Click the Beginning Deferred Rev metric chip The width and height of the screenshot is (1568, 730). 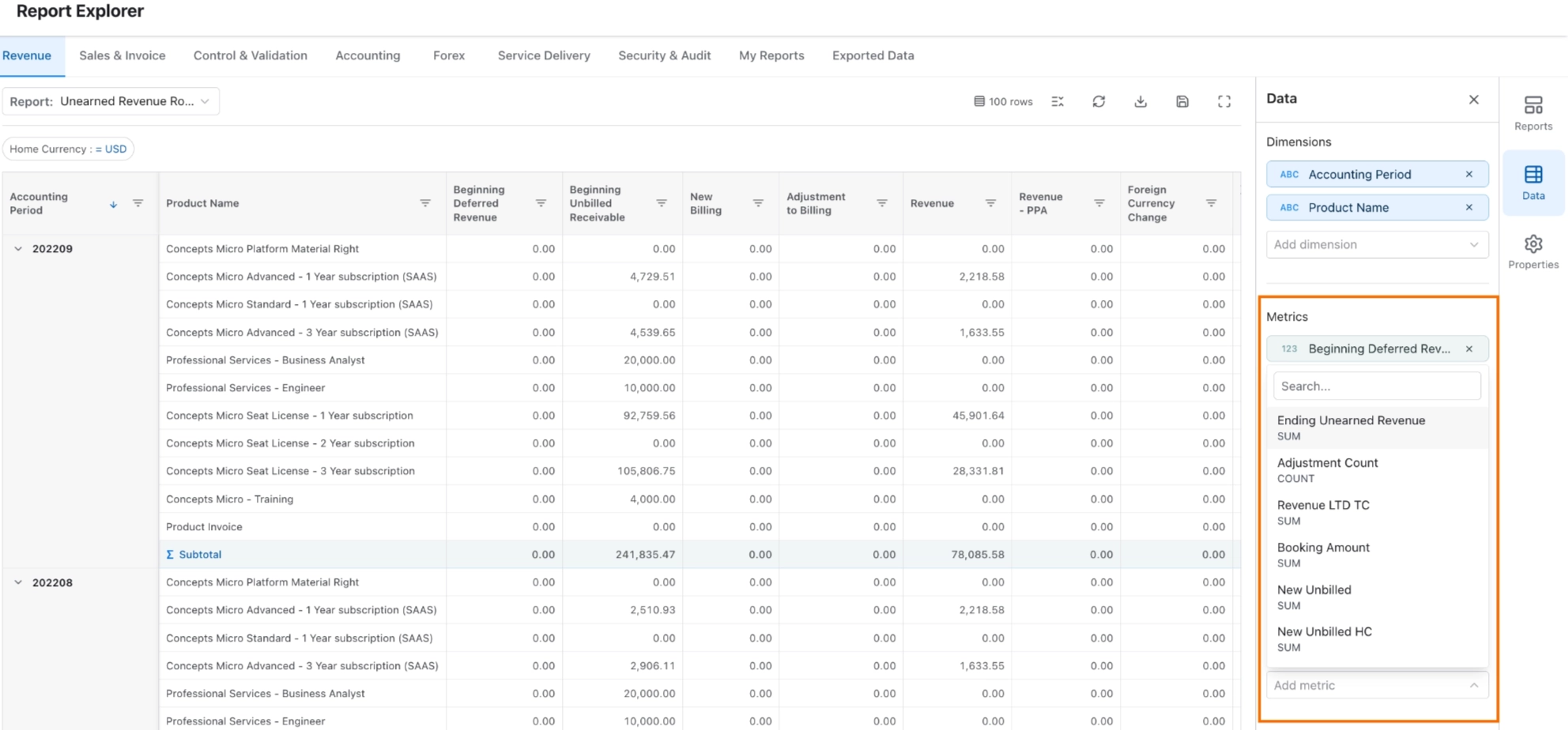(1377, 348)
